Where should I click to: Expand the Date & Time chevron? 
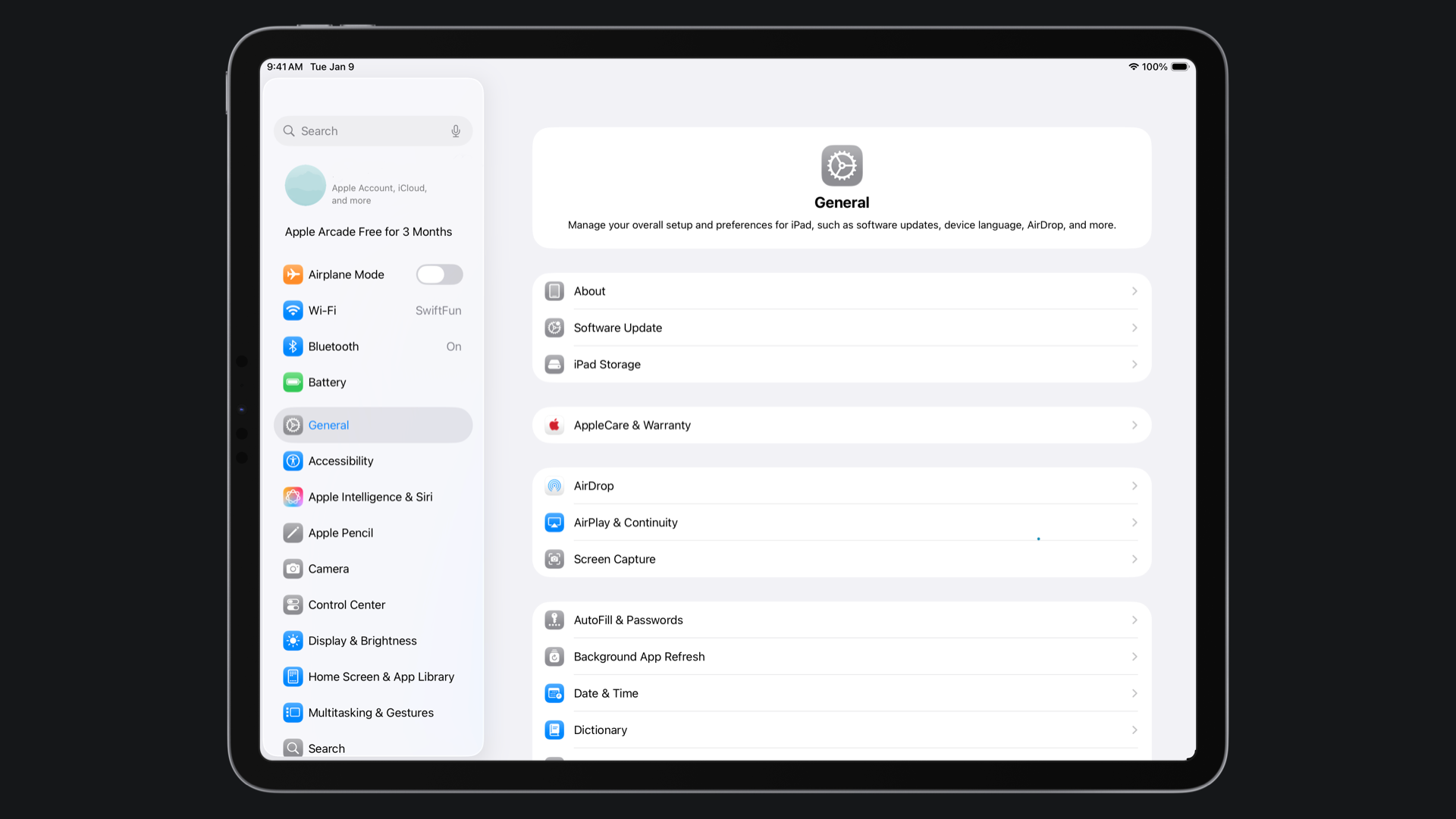pyautogui.click(x=1134, y=693)
